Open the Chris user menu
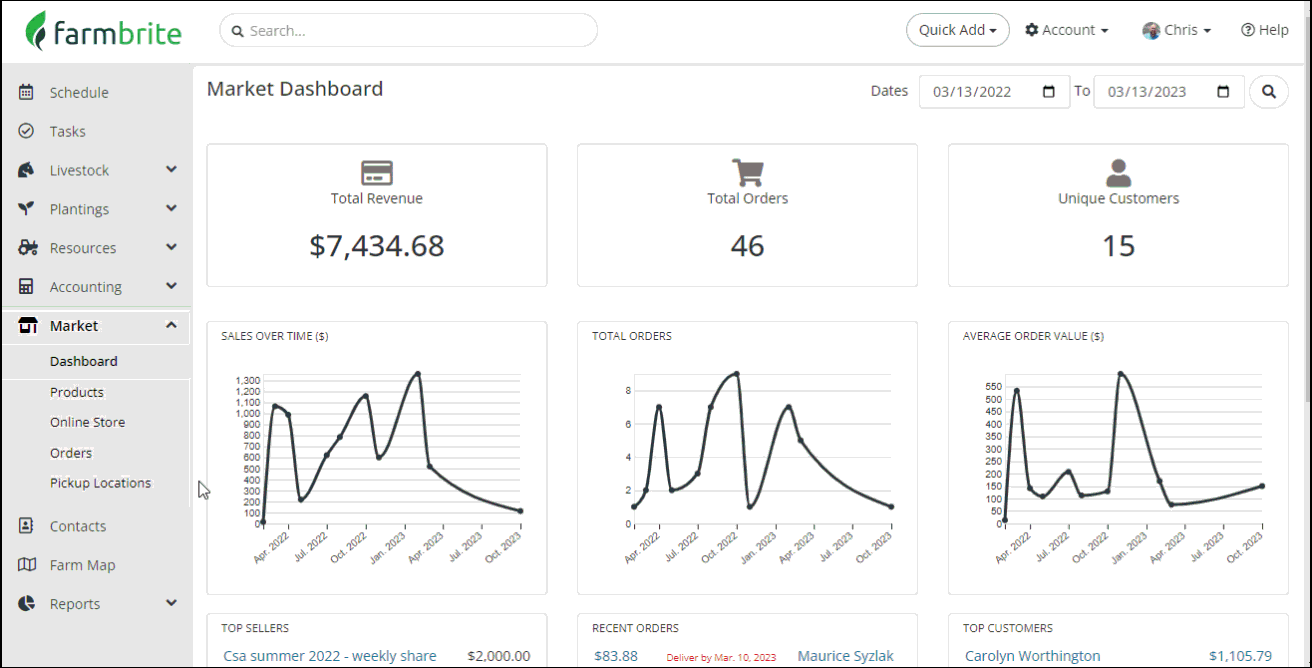This screenshot has width=1312, height=668. pos(1177,30)
